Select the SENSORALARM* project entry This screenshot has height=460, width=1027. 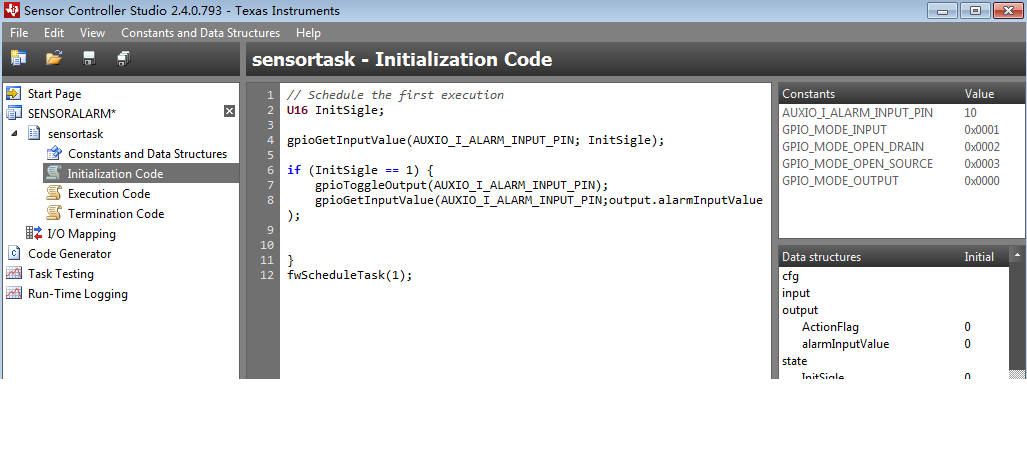click(x=72, y=113)
